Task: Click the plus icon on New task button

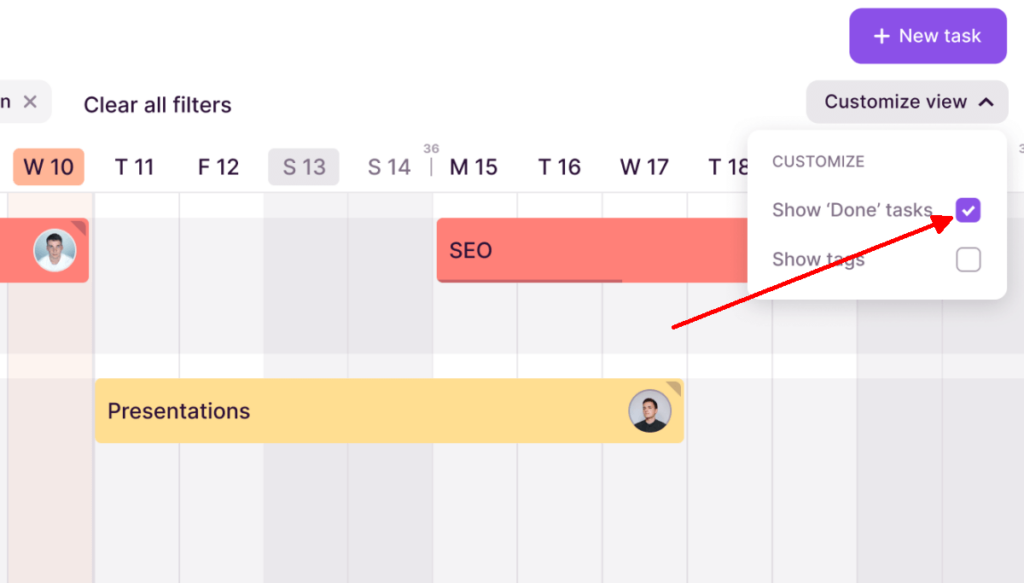Action: tap(881, 36)
